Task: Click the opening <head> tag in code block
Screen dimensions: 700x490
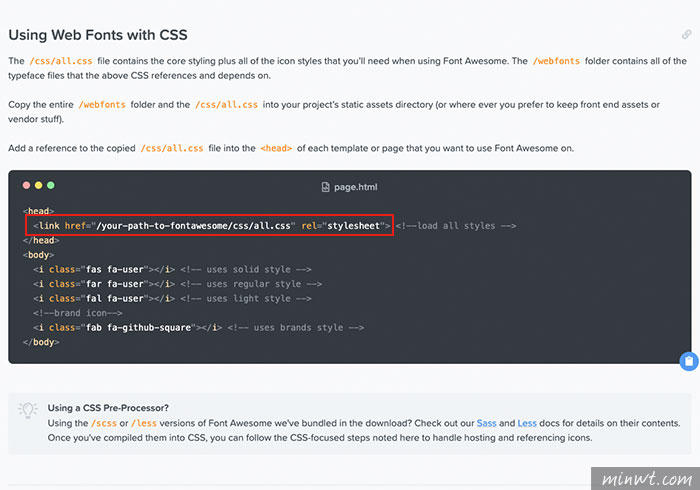Action: tap(38, 211)
